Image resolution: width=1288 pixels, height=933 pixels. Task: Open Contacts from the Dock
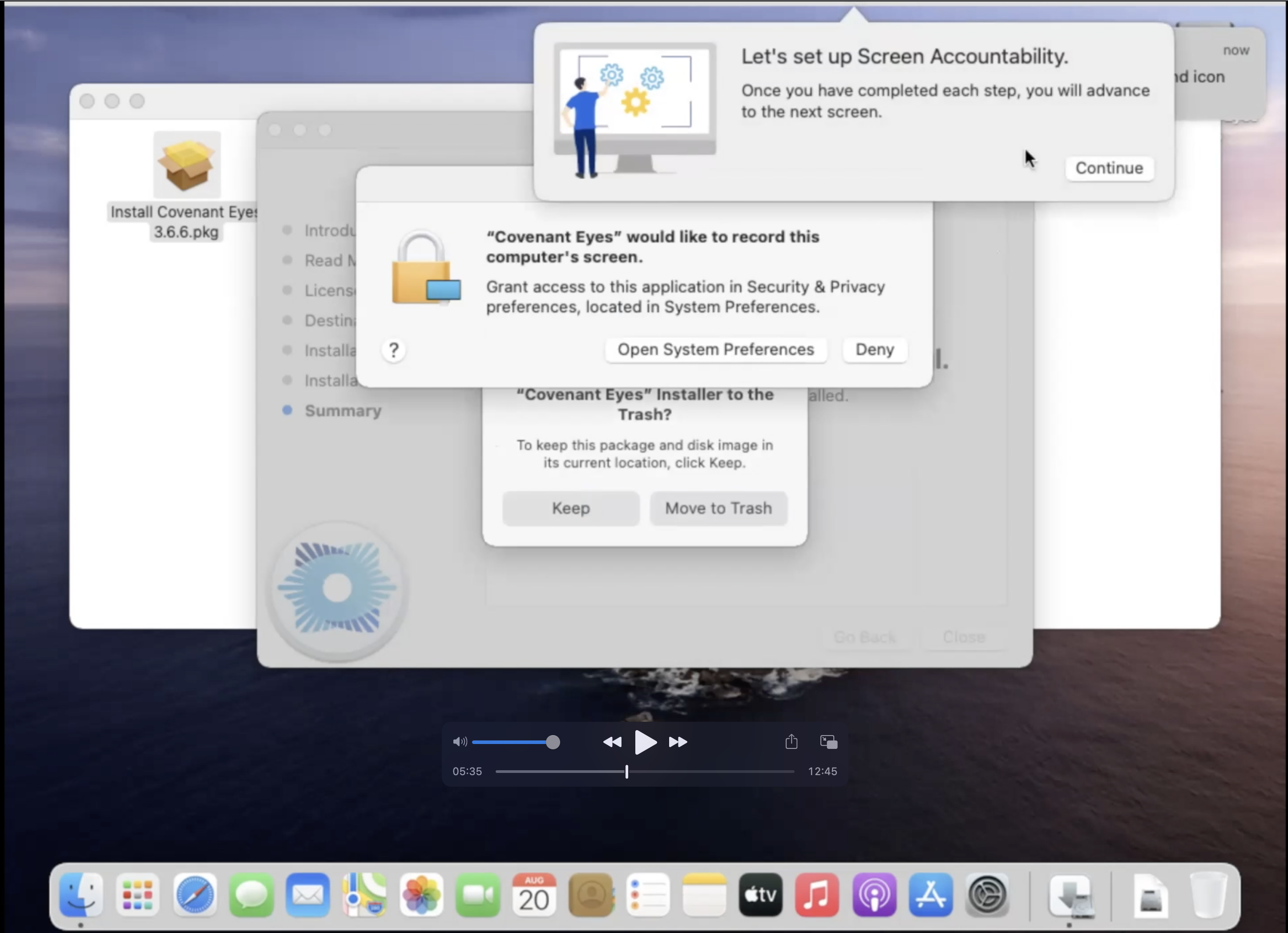[591, 895]
